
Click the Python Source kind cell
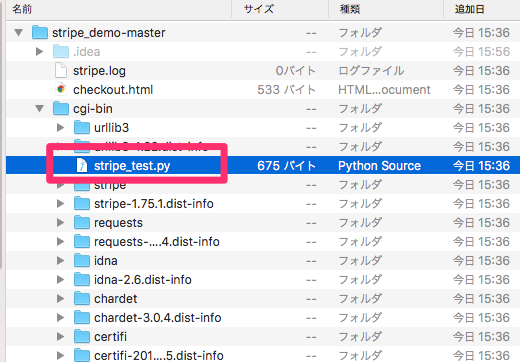pos(379,166)
